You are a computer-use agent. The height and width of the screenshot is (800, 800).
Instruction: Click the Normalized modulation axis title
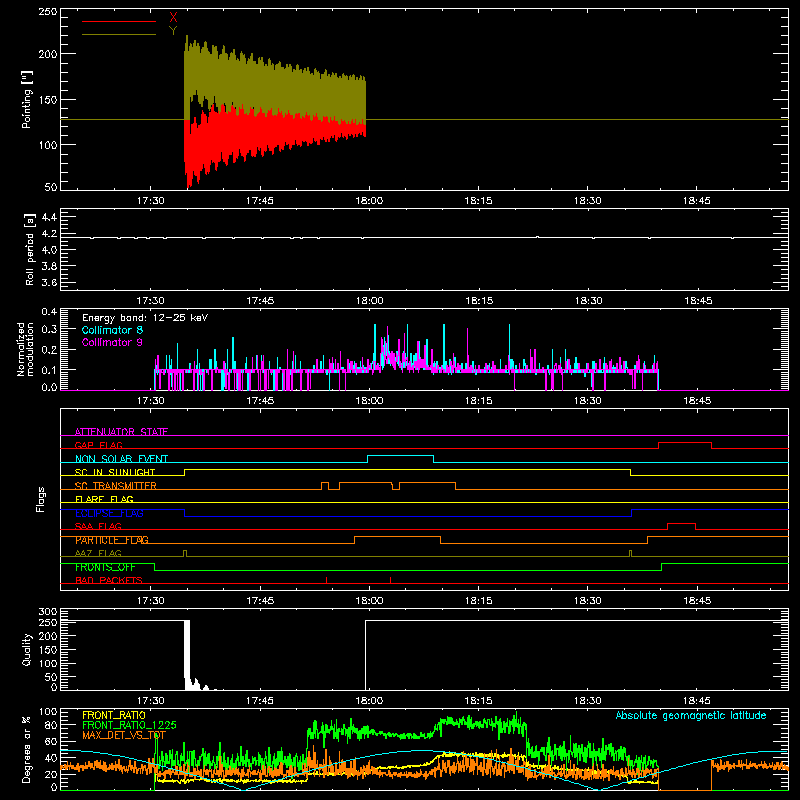coord(25,349)
